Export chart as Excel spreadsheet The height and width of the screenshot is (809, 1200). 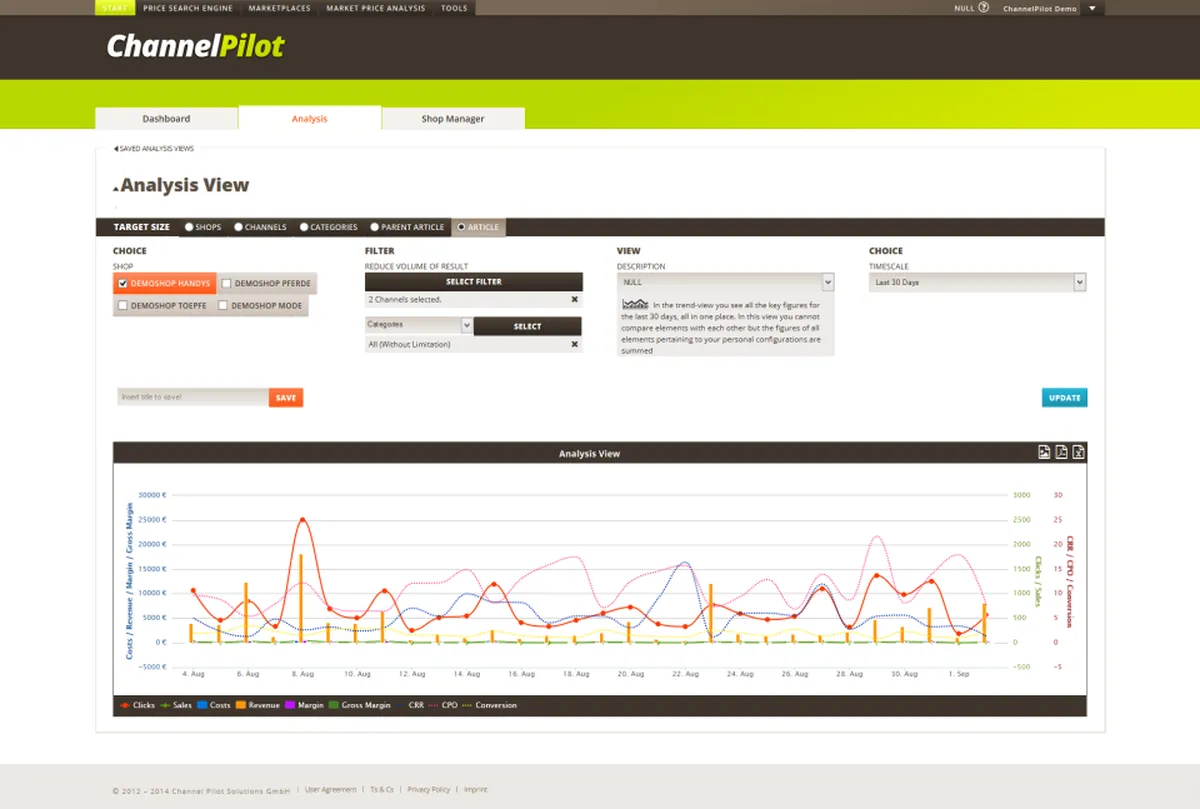pyautogui.click(x=1079, y=452)
